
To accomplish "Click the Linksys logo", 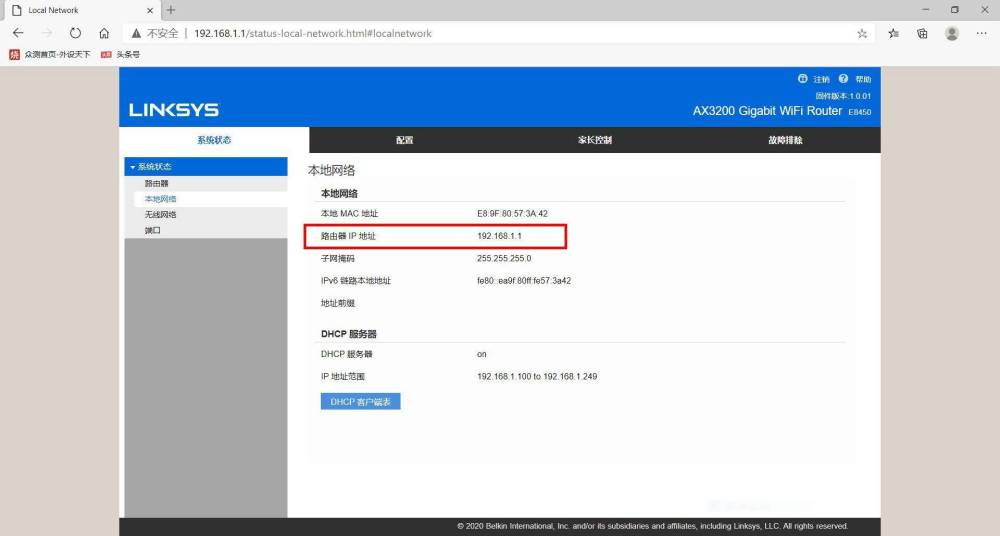I will (x=174, y=110).
